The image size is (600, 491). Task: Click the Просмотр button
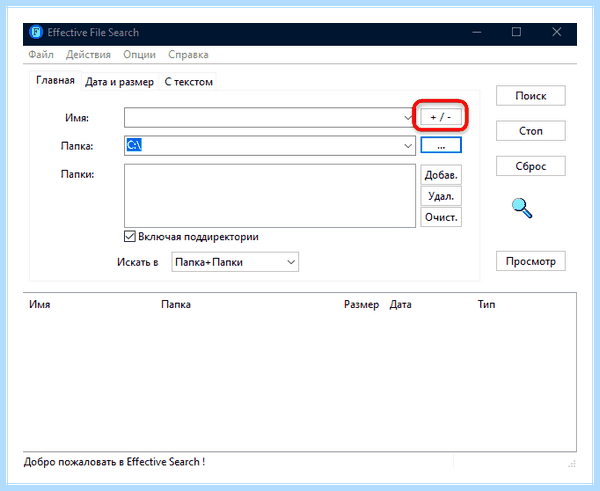(x=531, y=261)
